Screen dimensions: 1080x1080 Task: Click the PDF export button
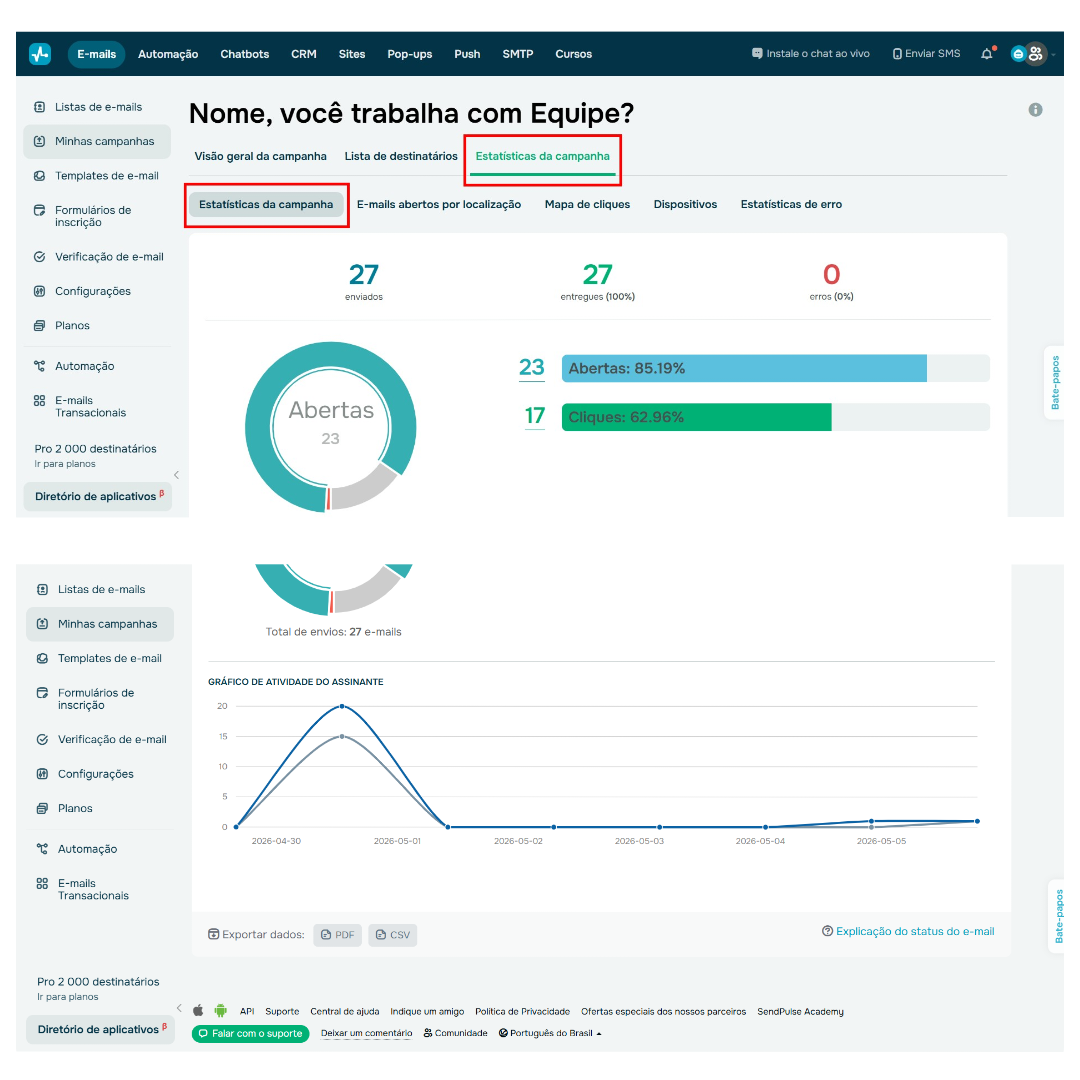click(x=338, y=935)
